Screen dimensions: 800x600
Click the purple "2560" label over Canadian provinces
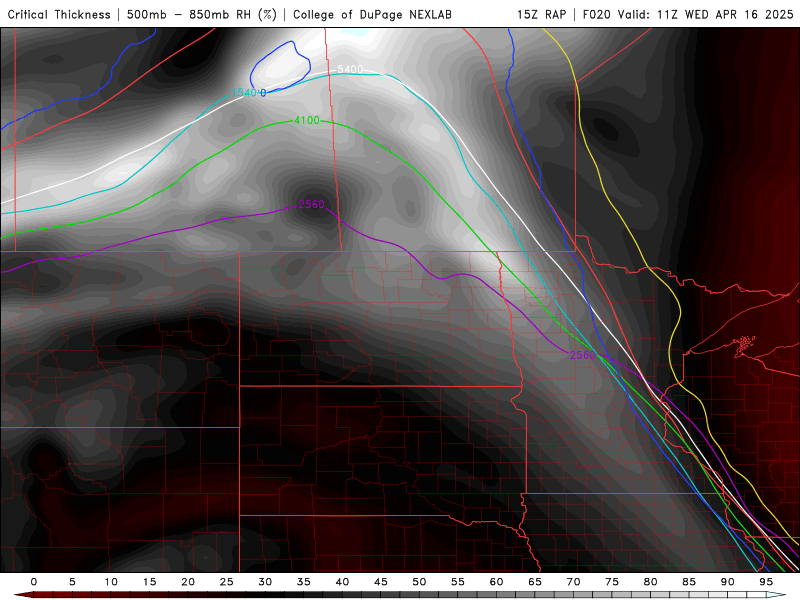tap(312, 205)
